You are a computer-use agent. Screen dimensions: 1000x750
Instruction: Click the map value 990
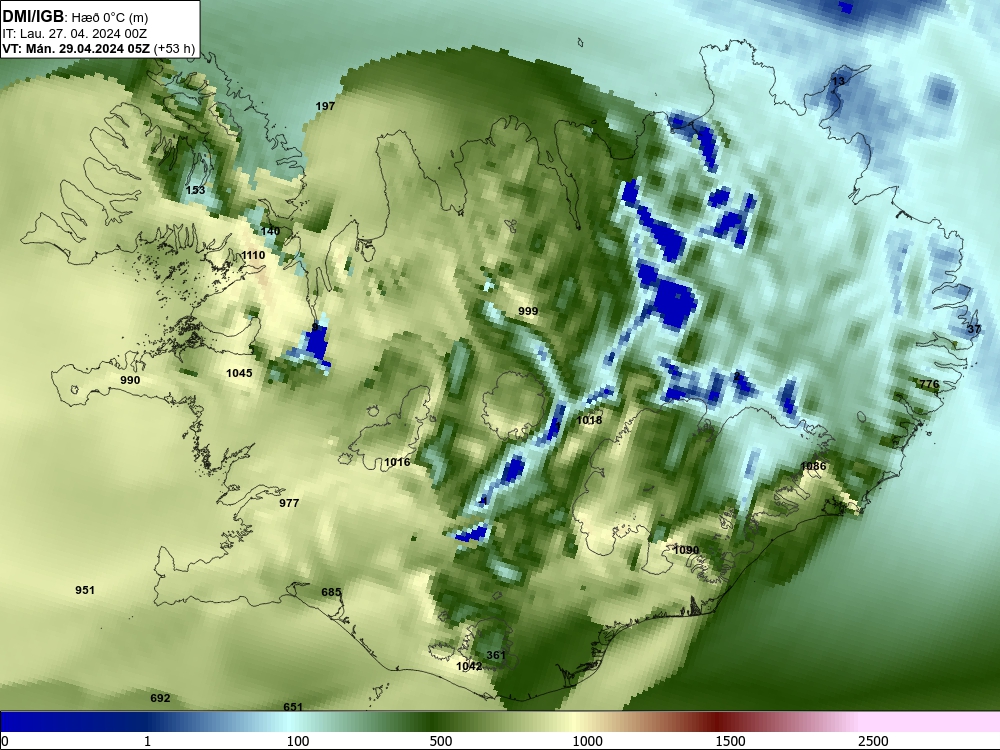pyautogui.click(x=130, y=380)
